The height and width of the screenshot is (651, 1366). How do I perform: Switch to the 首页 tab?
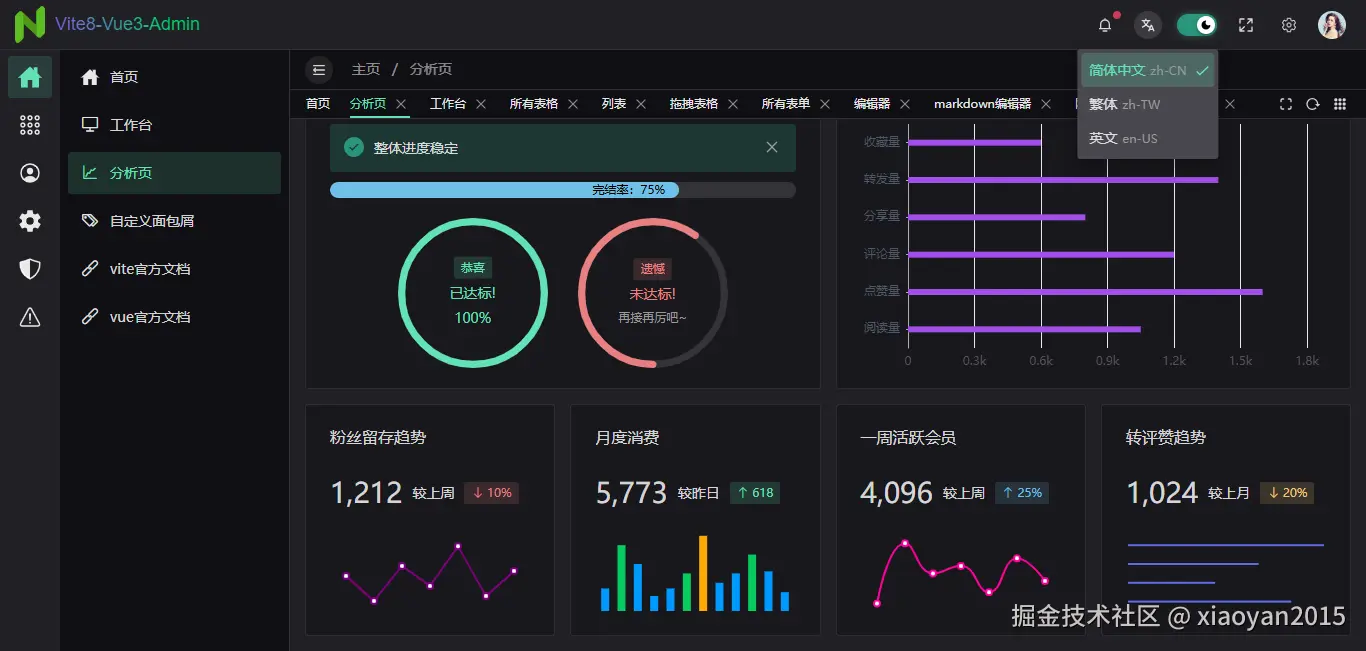(318, 104)
